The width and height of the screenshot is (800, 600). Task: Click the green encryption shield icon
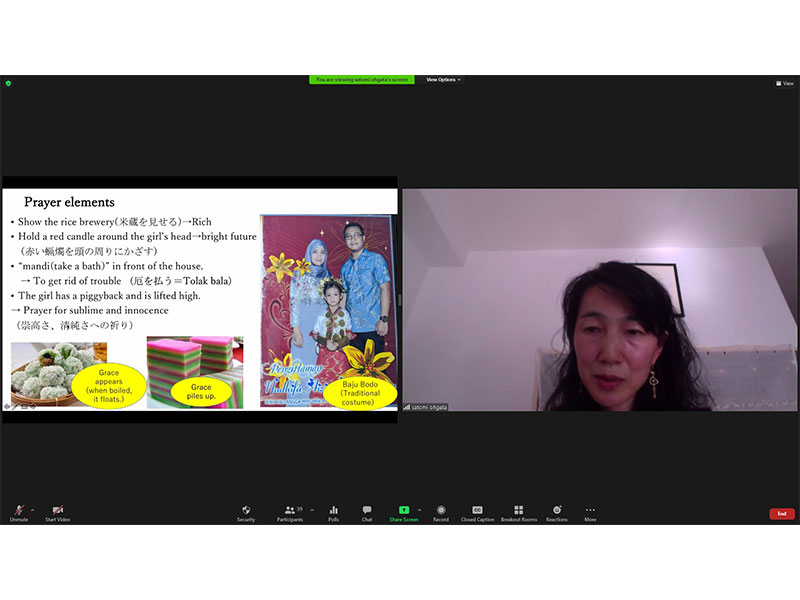7,83
